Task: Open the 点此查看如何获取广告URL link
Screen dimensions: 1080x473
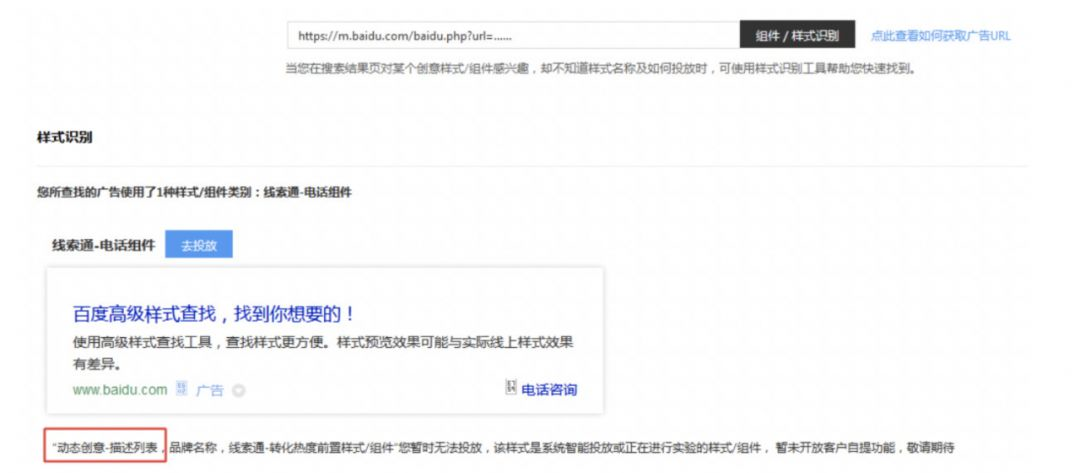Action: 940,35
